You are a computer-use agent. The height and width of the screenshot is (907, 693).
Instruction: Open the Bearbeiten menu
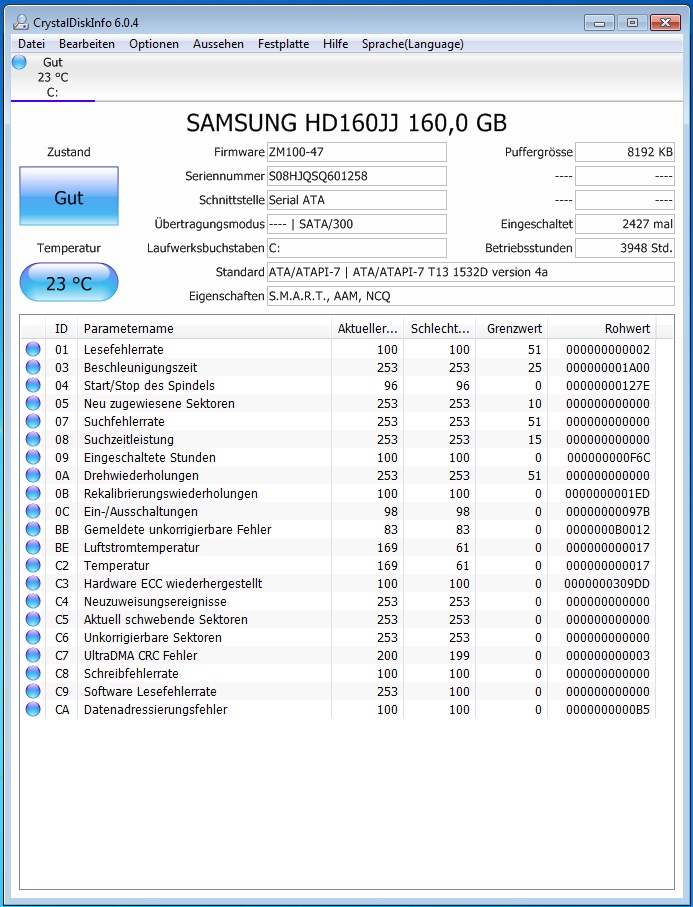(87, 44)
